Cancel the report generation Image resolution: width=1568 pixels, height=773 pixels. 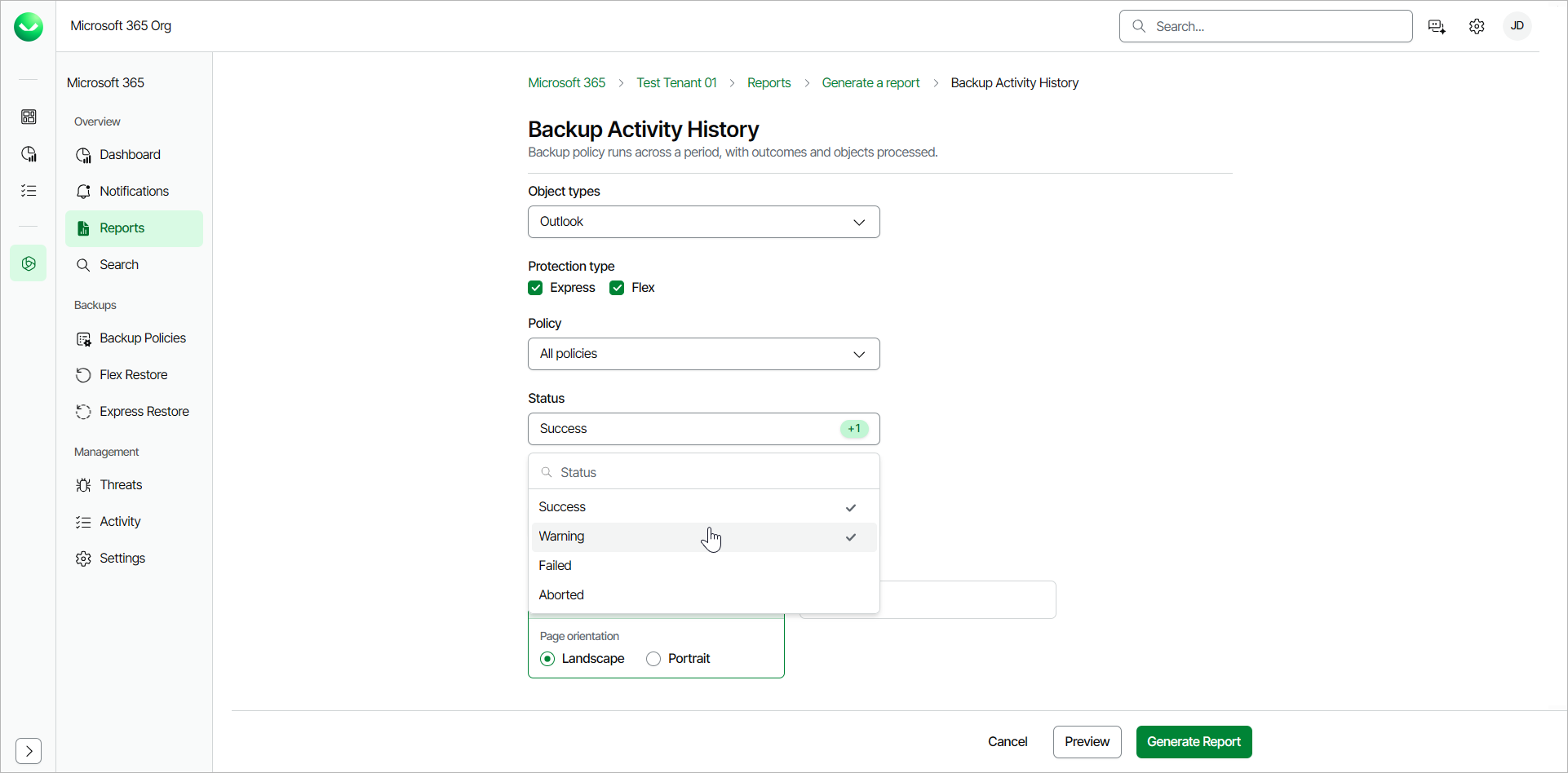pos(1008,742)
